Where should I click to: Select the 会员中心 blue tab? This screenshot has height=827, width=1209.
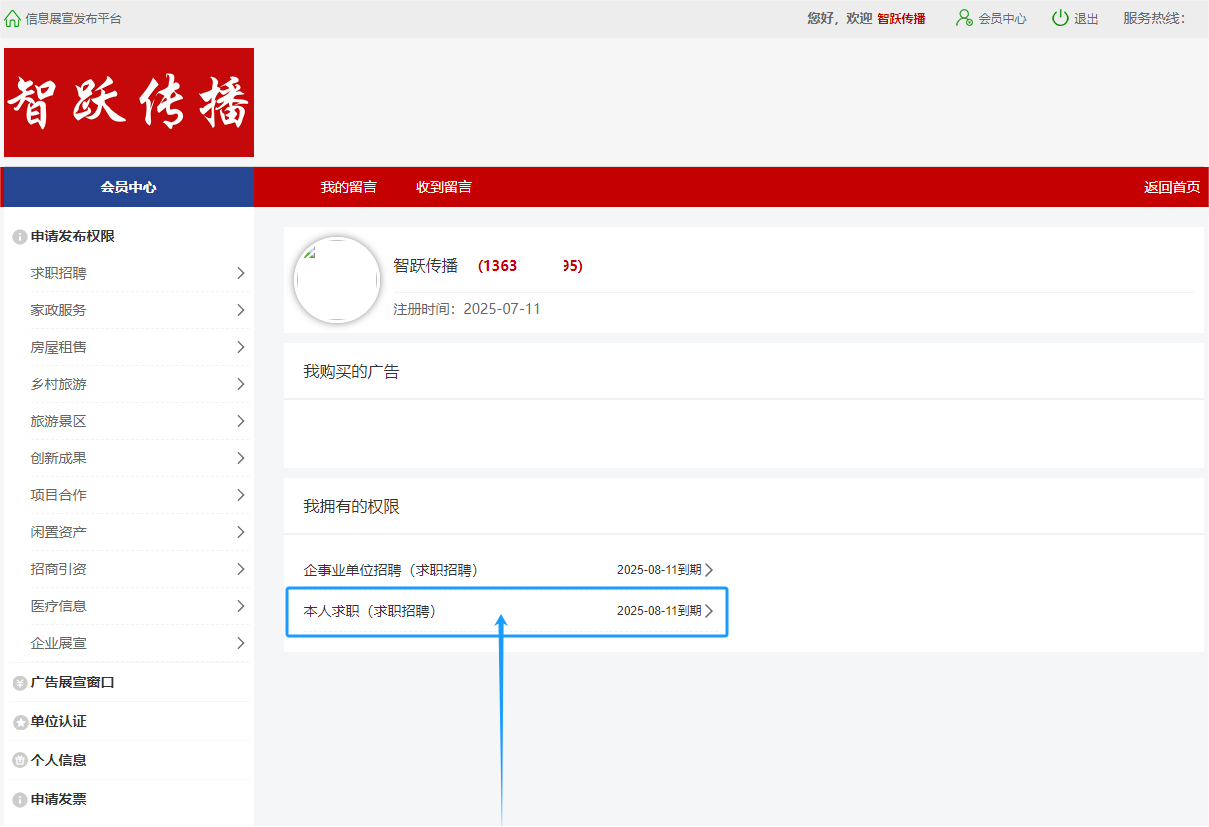point(128,187)
